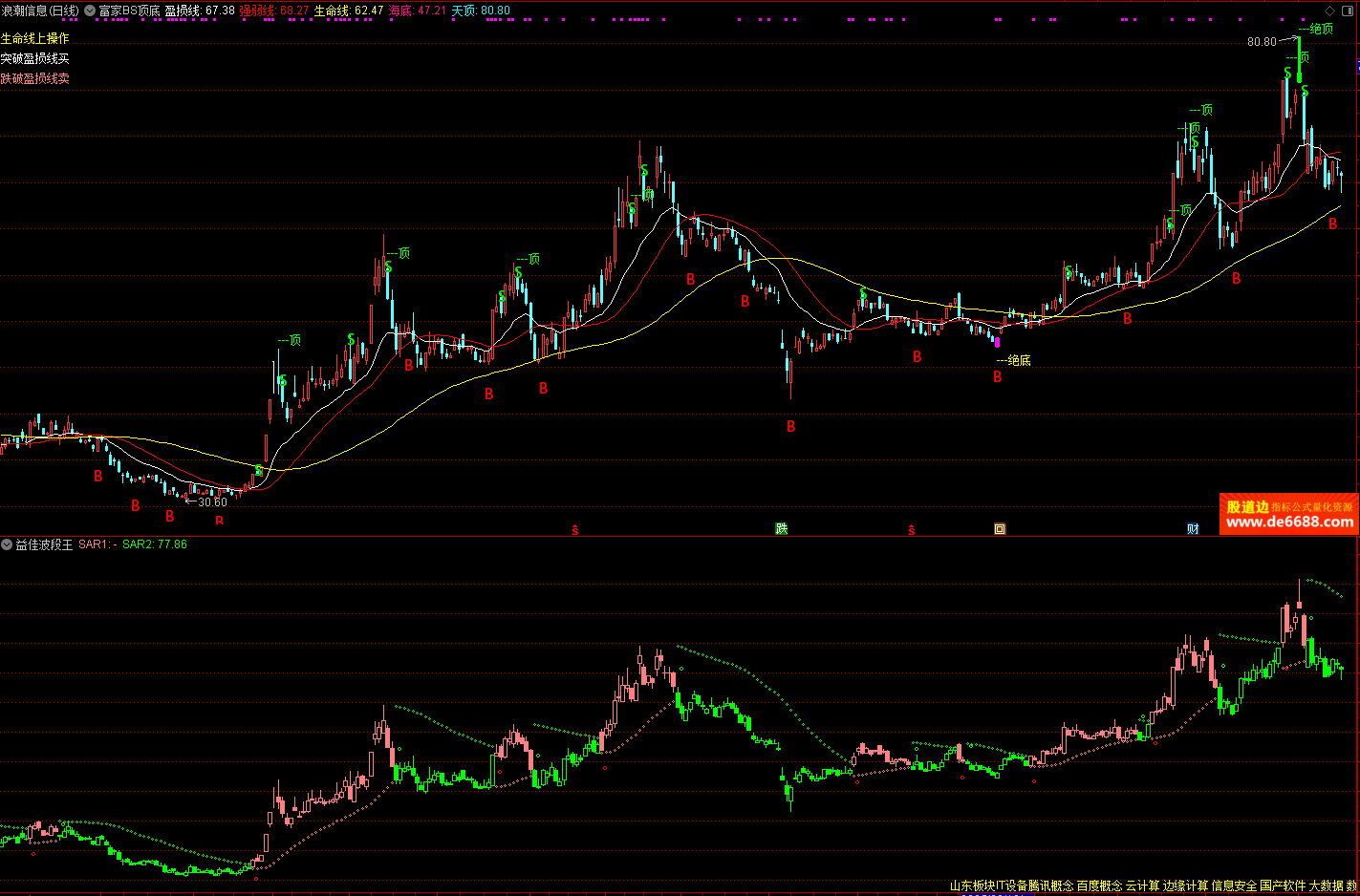Click the 边缘计算 concept tag
This screenshot has height=896, width=1360.
click(1186, 886)
